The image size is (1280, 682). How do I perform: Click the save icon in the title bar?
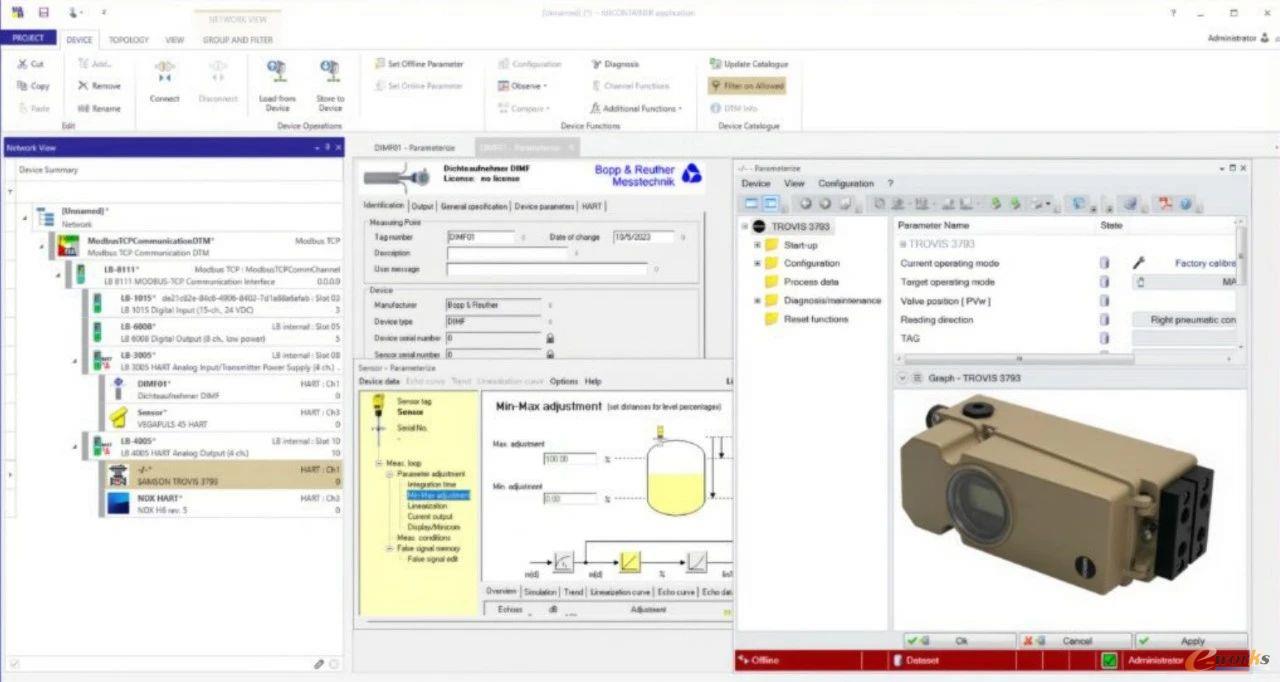[43, 12]
